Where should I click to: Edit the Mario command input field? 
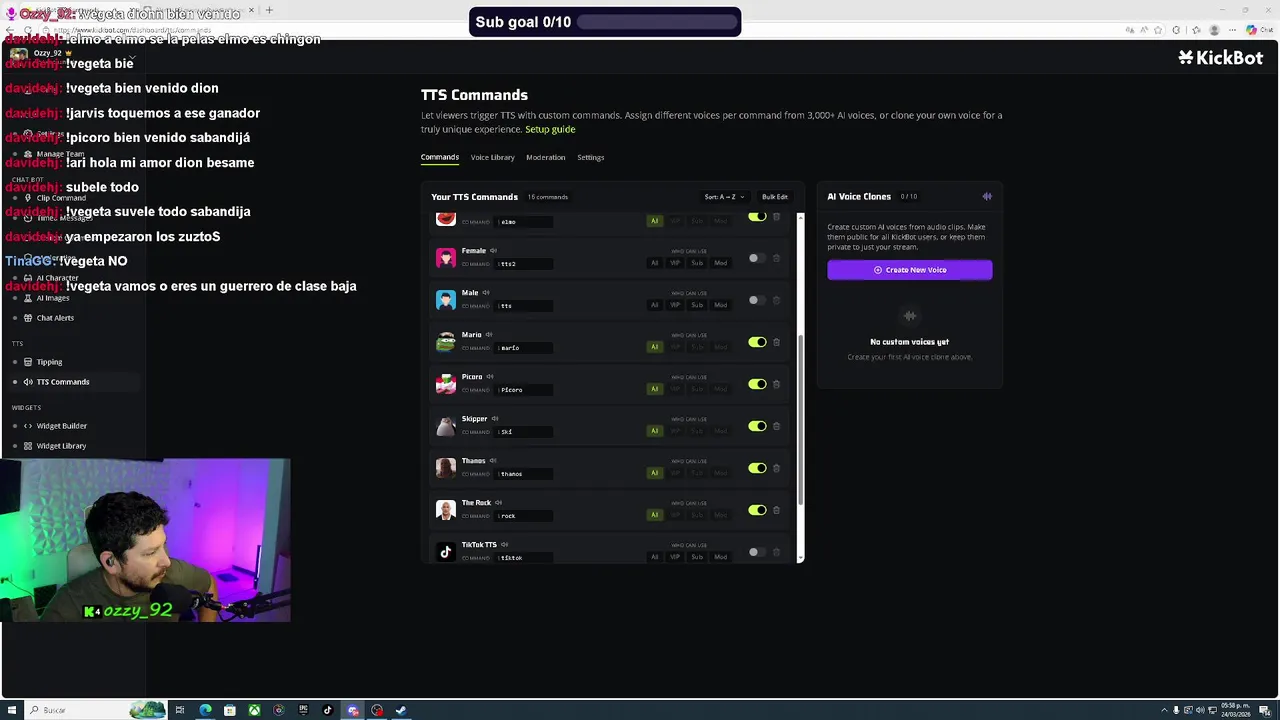point(525,348)
